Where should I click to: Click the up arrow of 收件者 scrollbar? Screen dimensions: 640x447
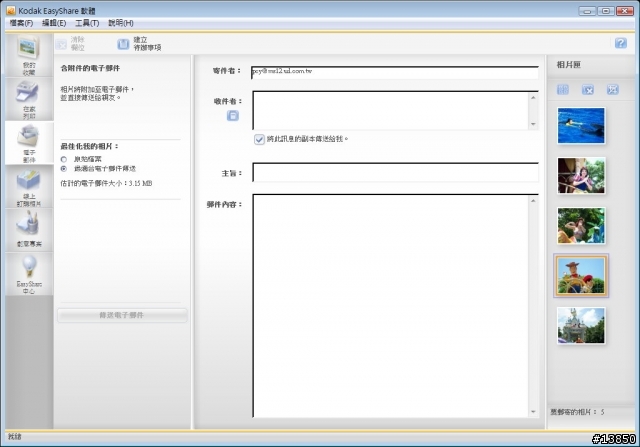(x=533, y=98)
